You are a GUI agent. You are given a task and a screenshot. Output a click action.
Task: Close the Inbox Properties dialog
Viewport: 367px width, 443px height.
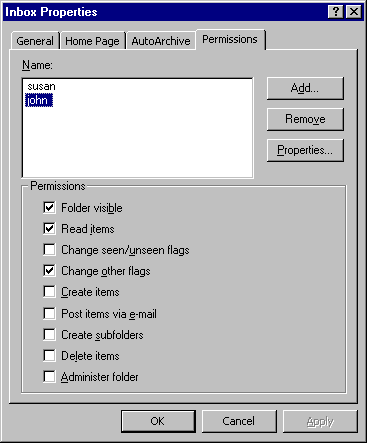click(353, 12)
